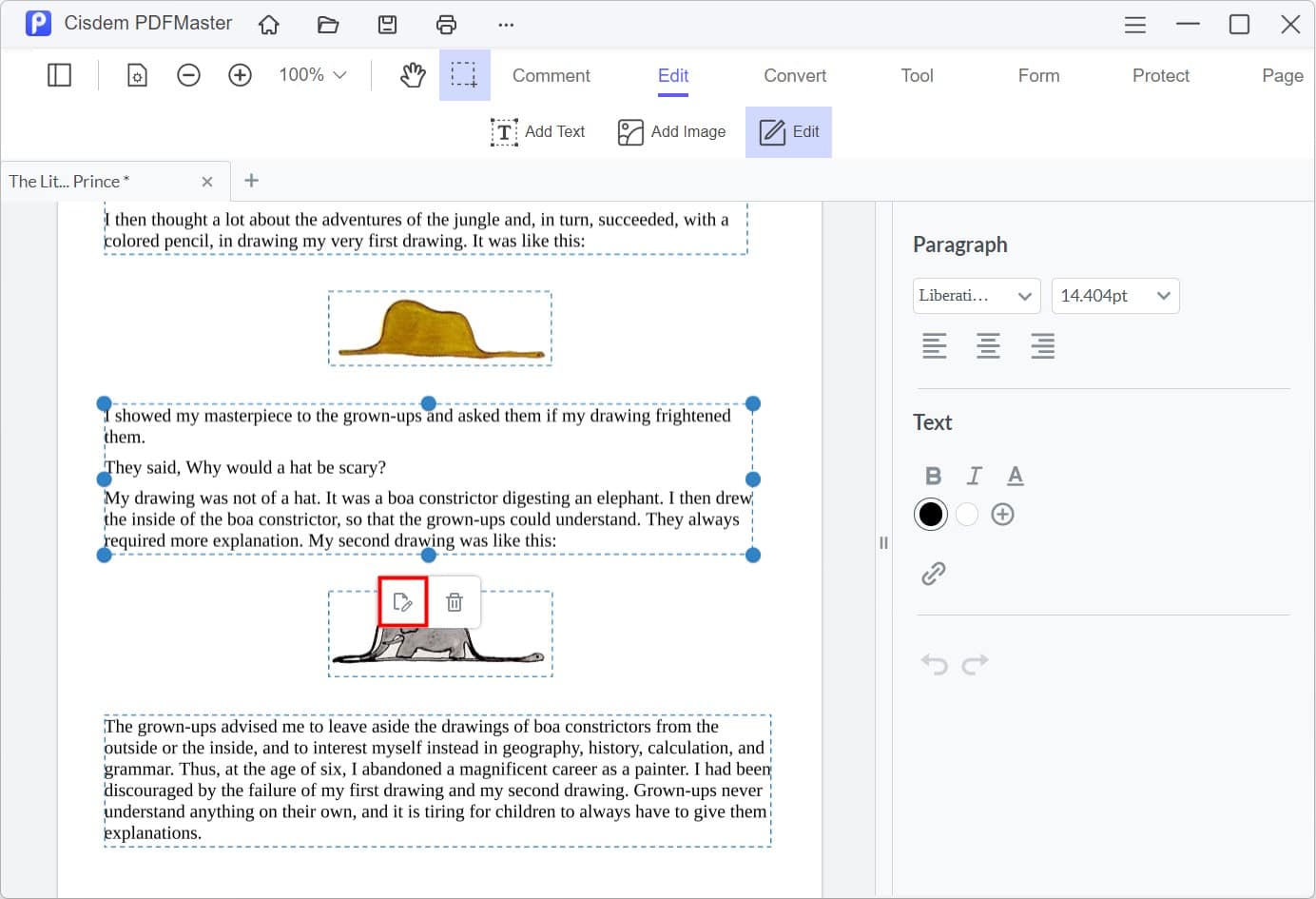Select the Hand pan tool
The width and height of the screenshot is (1316, 899).
click(413, 74)
